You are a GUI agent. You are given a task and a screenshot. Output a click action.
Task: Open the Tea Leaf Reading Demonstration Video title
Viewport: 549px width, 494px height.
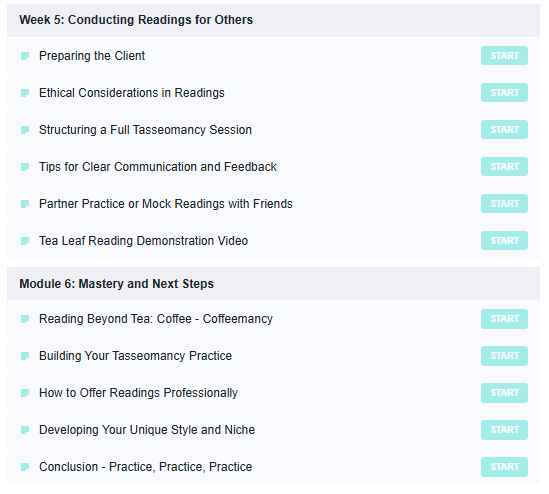(x=144, y=241)
